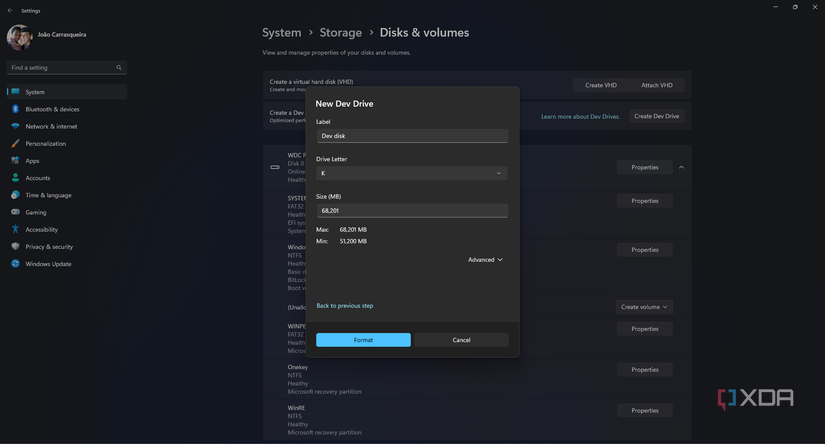The width and height of the screenshot is (825, 444).
Task: Click the Bluetooth & devices icon
Action: tap(15, 109)
